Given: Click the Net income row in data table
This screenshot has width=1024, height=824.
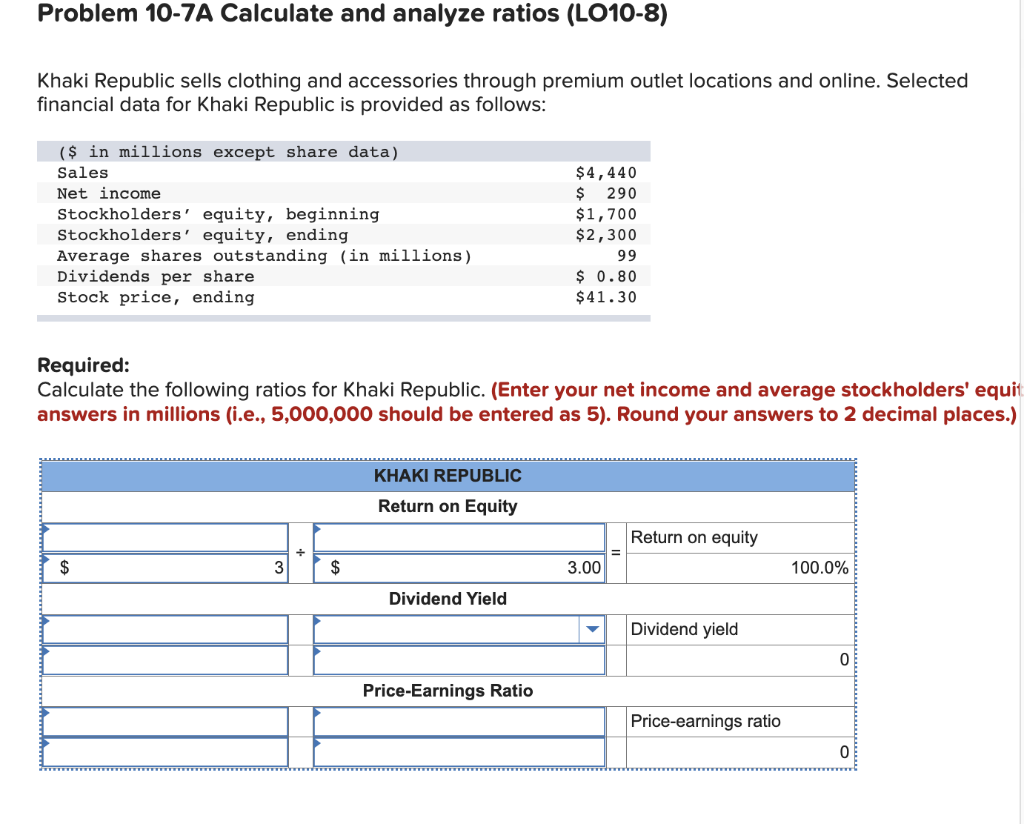Looking at the screenshot, I should [344, 193].
